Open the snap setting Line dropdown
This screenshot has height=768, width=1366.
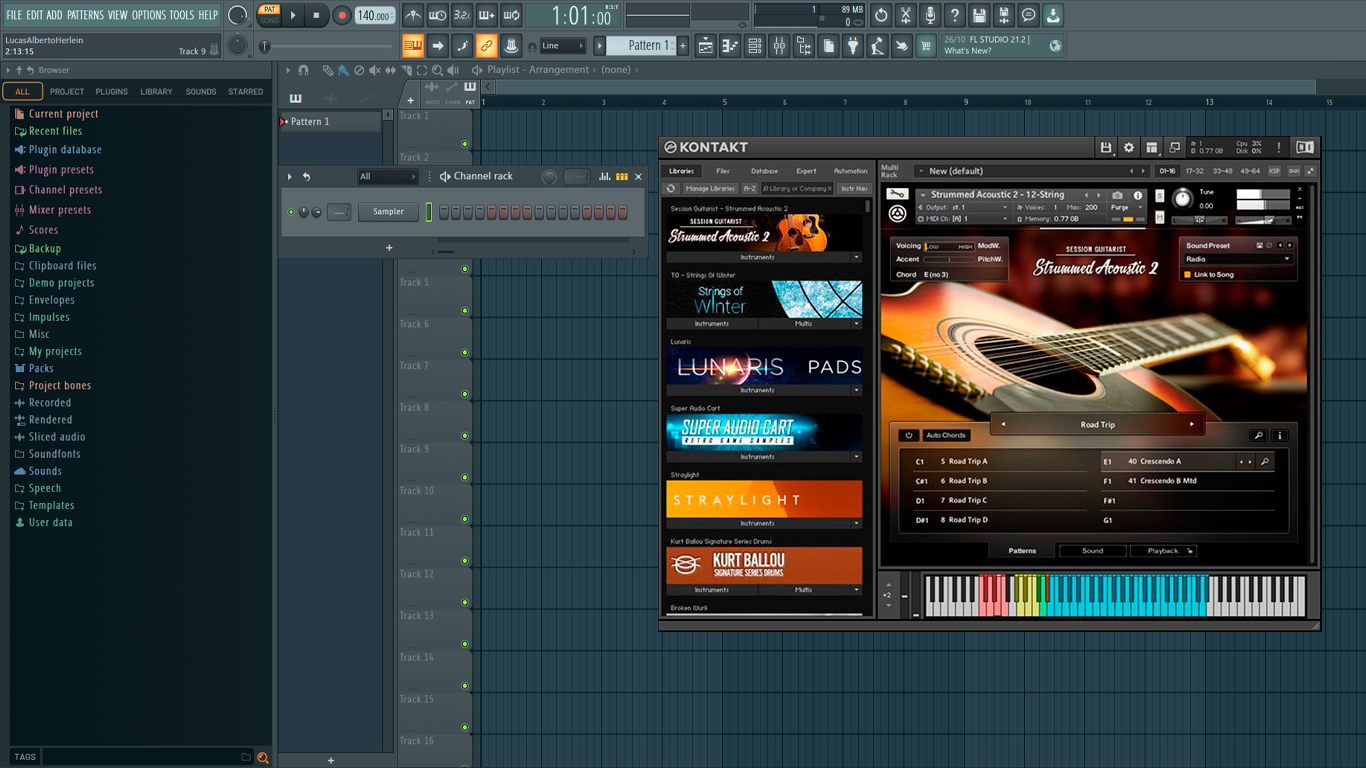562,45
